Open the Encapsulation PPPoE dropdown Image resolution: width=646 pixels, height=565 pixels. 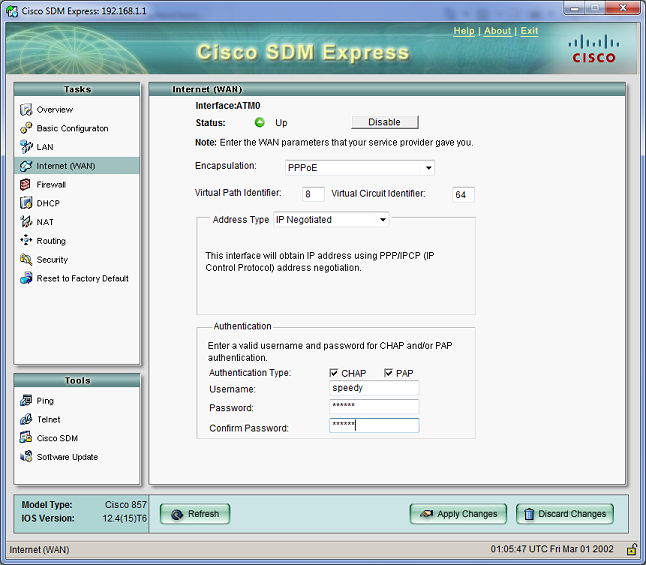point(360,168)
